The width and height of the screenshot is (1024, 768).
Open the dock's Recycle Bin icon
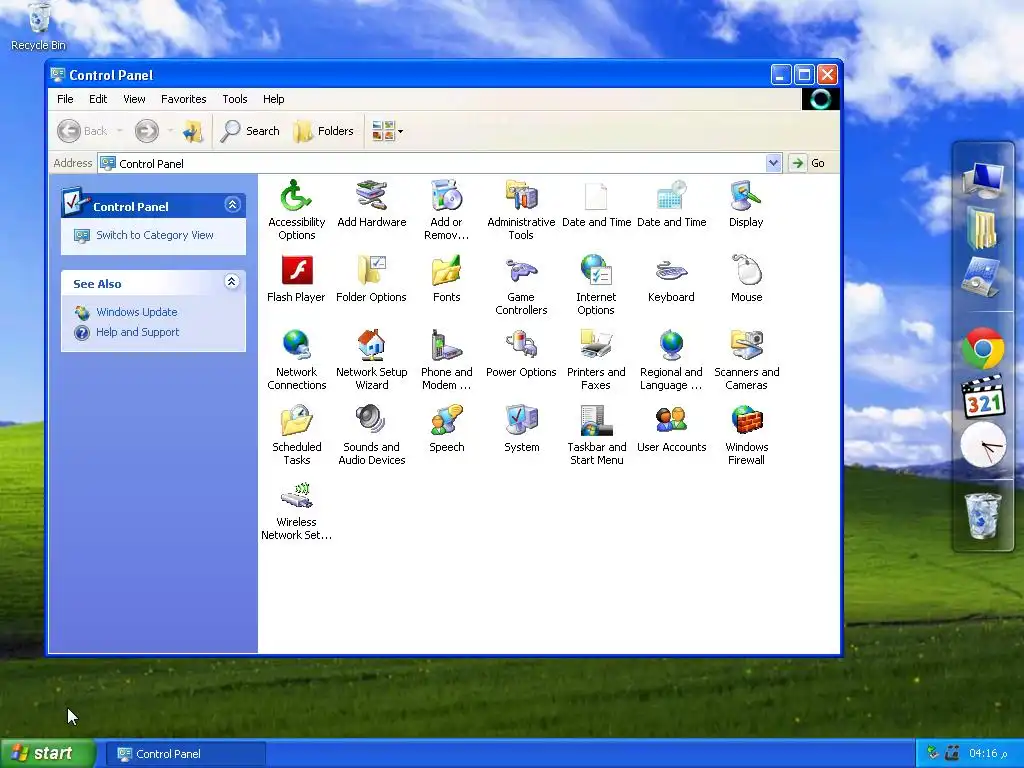983,515
